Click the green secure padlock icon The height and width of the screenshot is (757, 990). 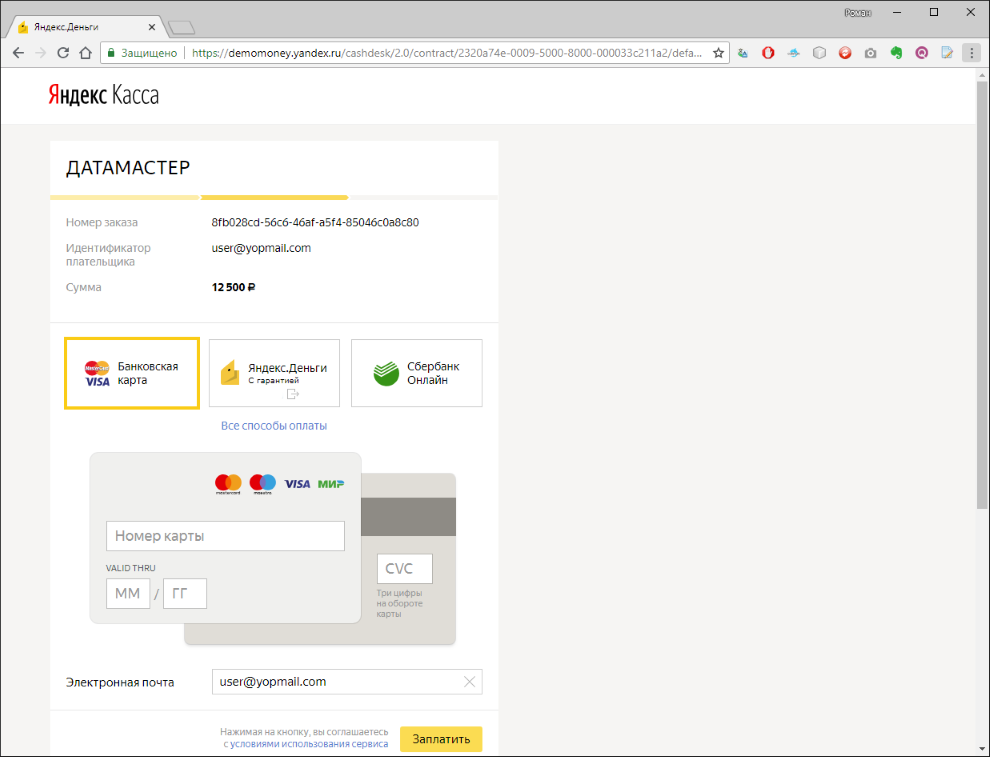pos(111,53)
